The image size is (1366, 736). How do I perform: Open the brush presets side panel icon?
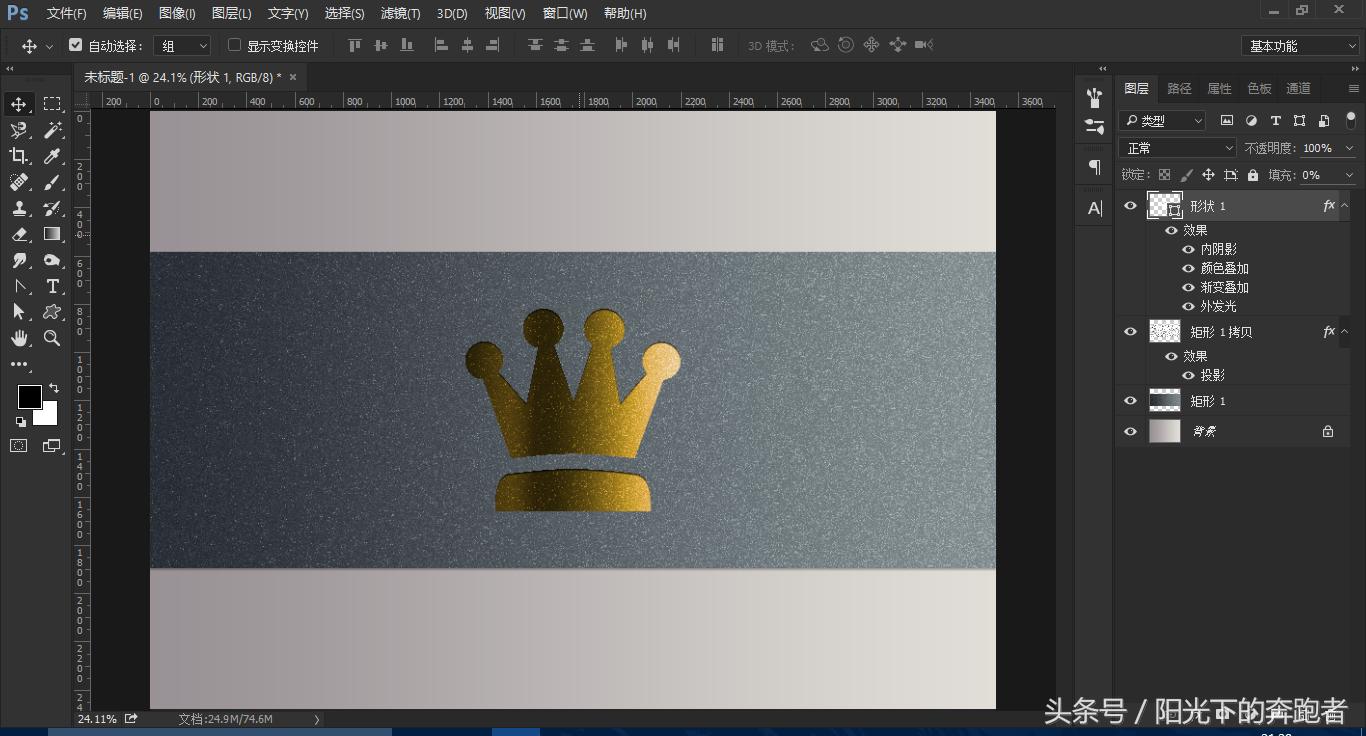[1095, 97]
